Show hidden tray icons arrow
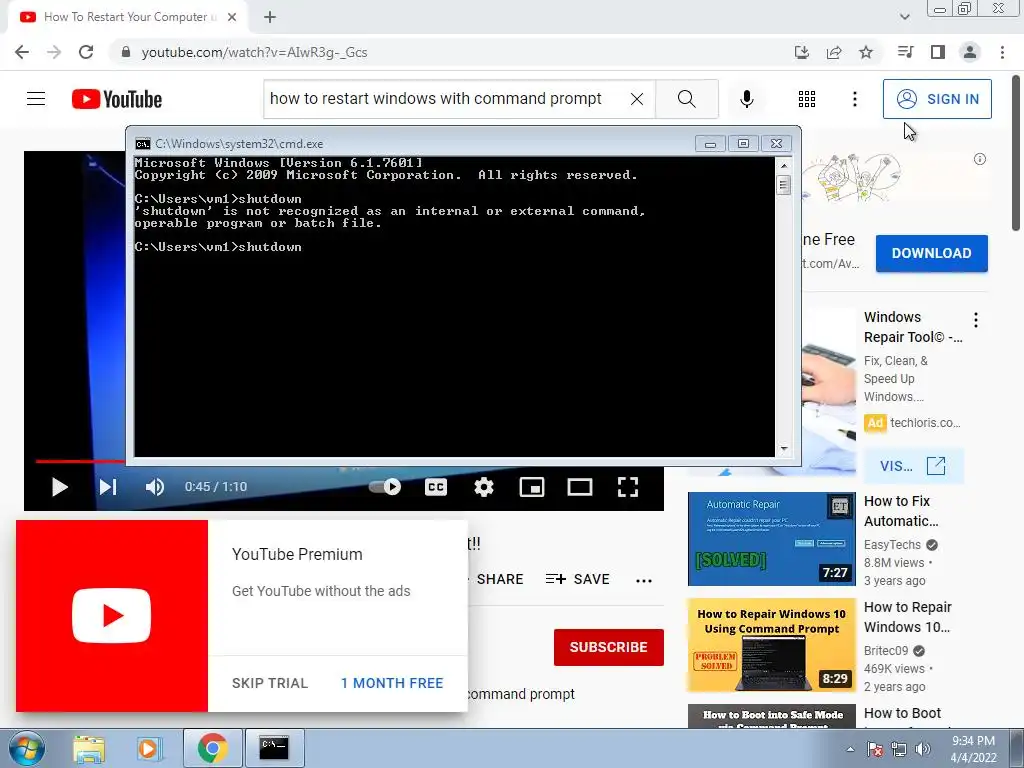This screenshot has width=1024, height=768. click(850, 749)
